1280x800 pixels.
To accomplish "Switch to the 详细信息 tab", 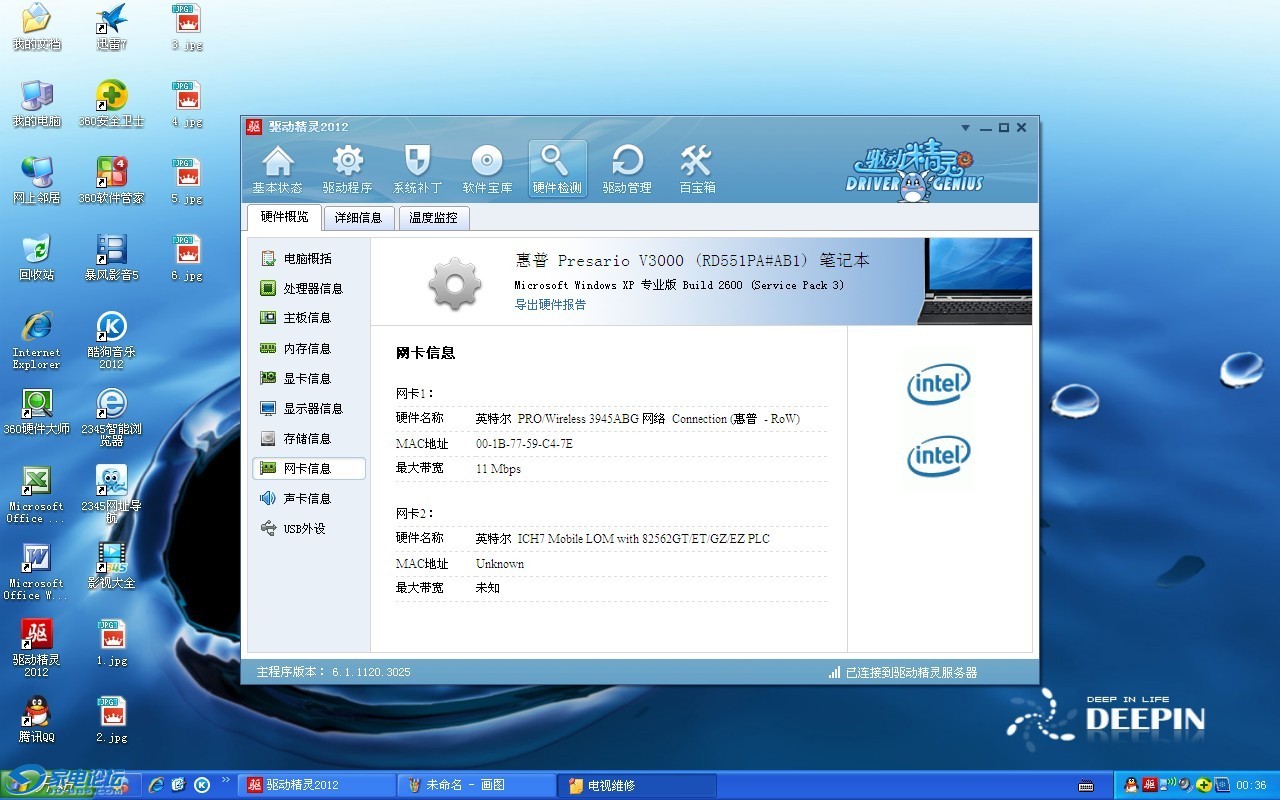I will point(358,218).
